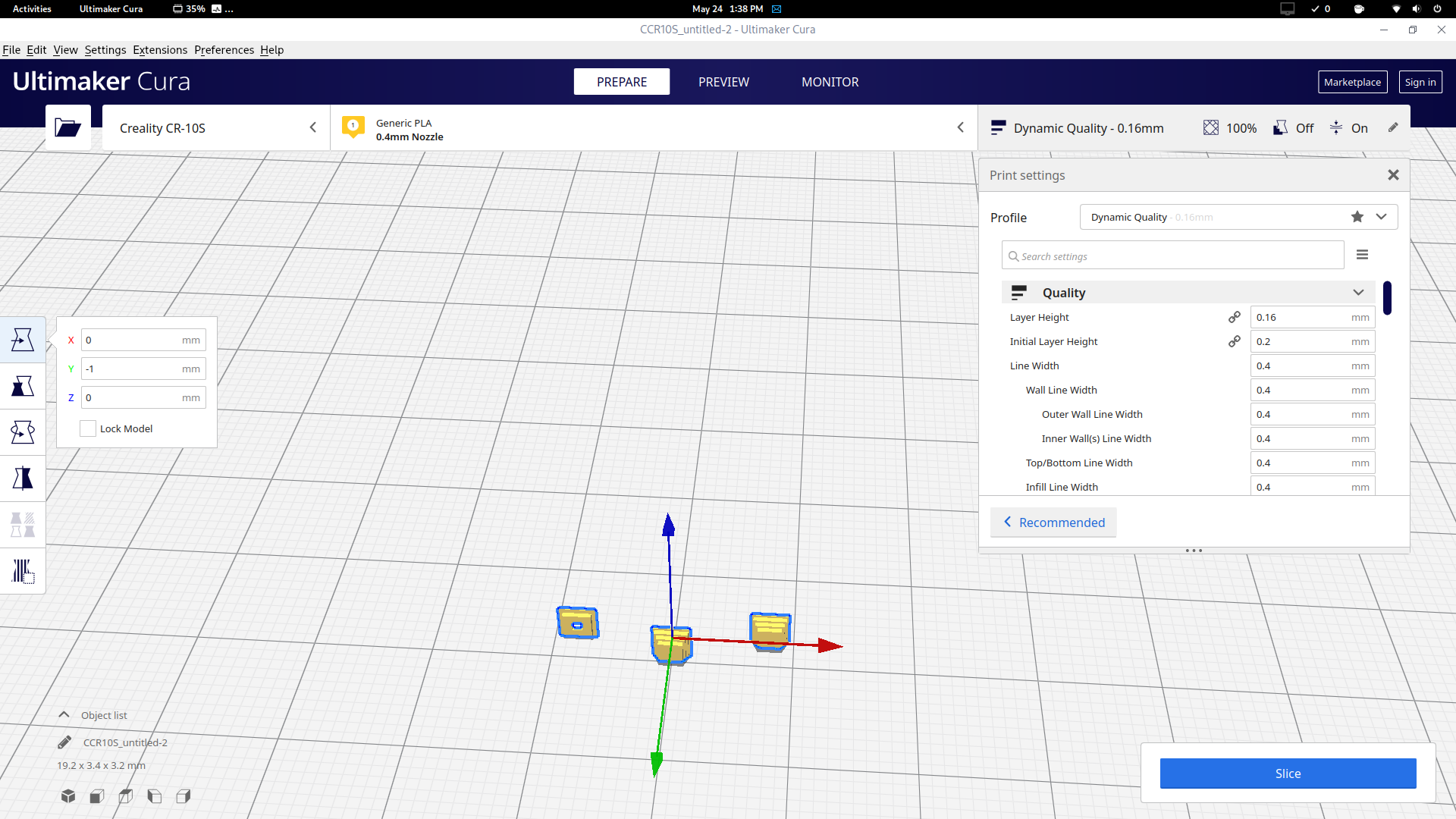Viewport: 1456px width, 819px height.
Task: Open system volume icon in top bar
Action: point(1416,9)
